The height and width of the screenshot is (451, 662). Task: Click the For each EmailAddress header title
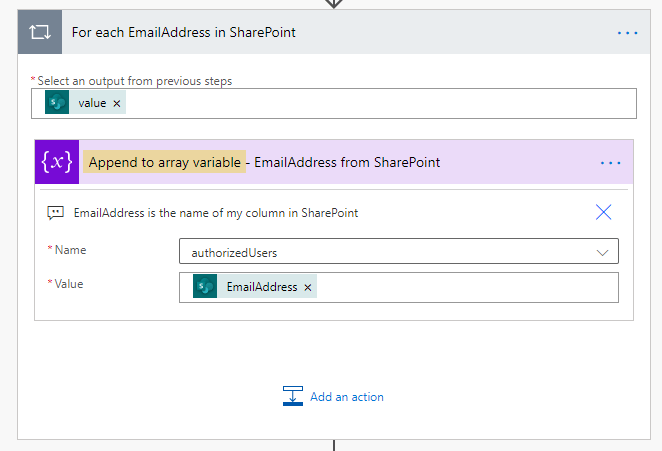pyautogui.click(x=183, y=33)
